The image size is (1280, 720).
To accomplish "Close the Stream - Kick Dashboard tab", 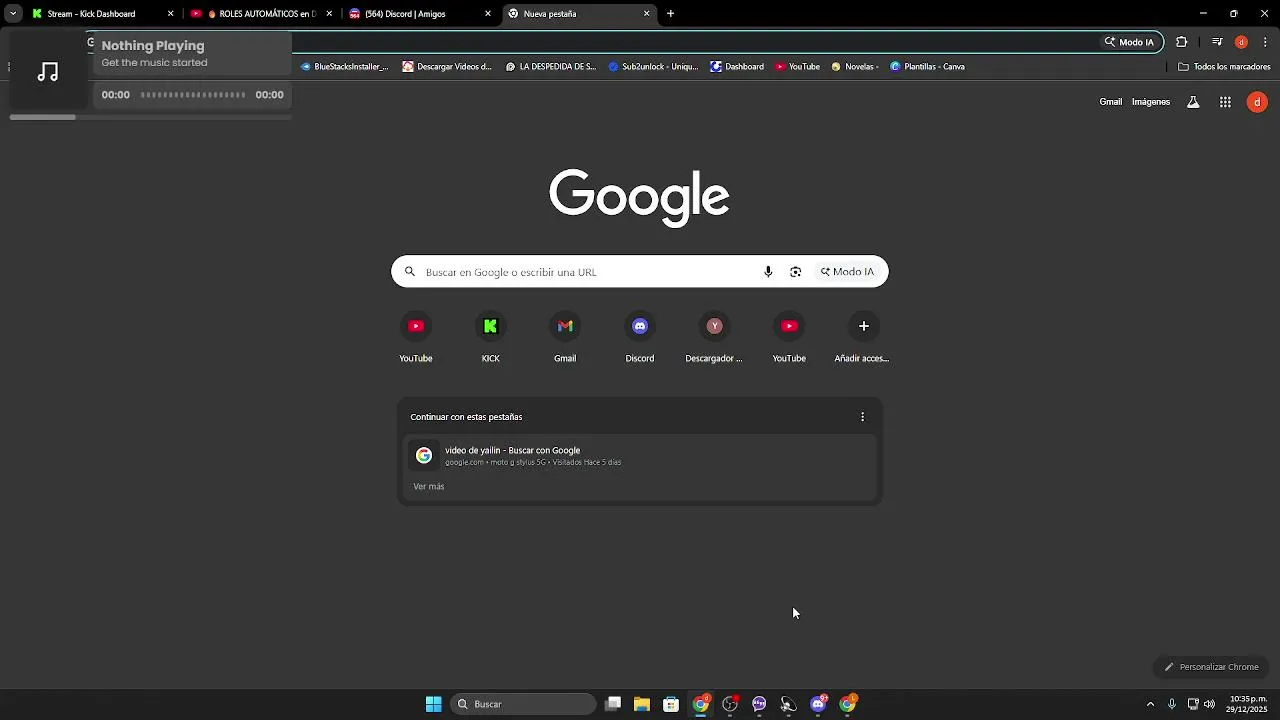I will click(170, 14).
